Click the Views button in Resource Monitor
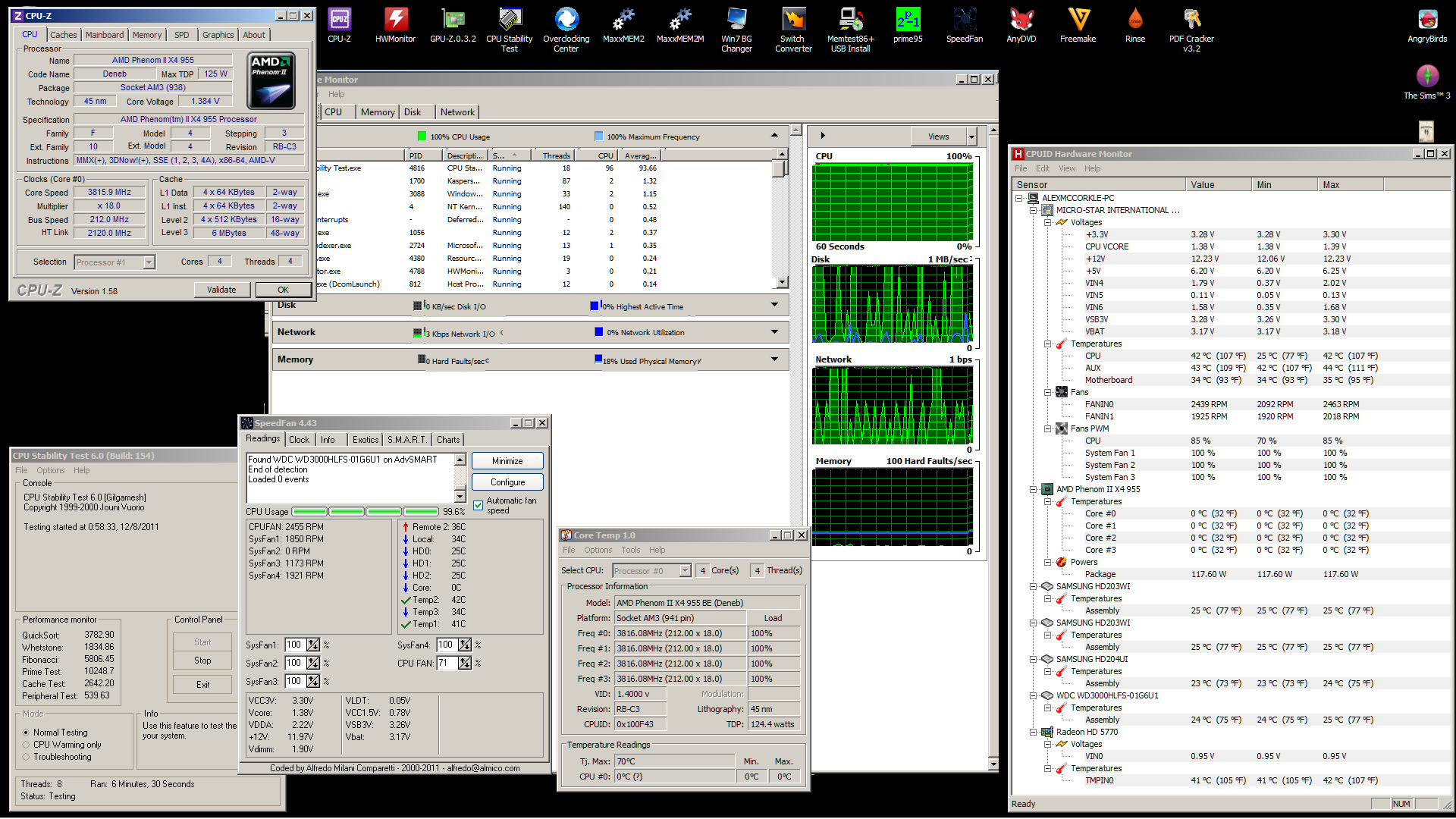1456x819 pixels. [939, 136]
